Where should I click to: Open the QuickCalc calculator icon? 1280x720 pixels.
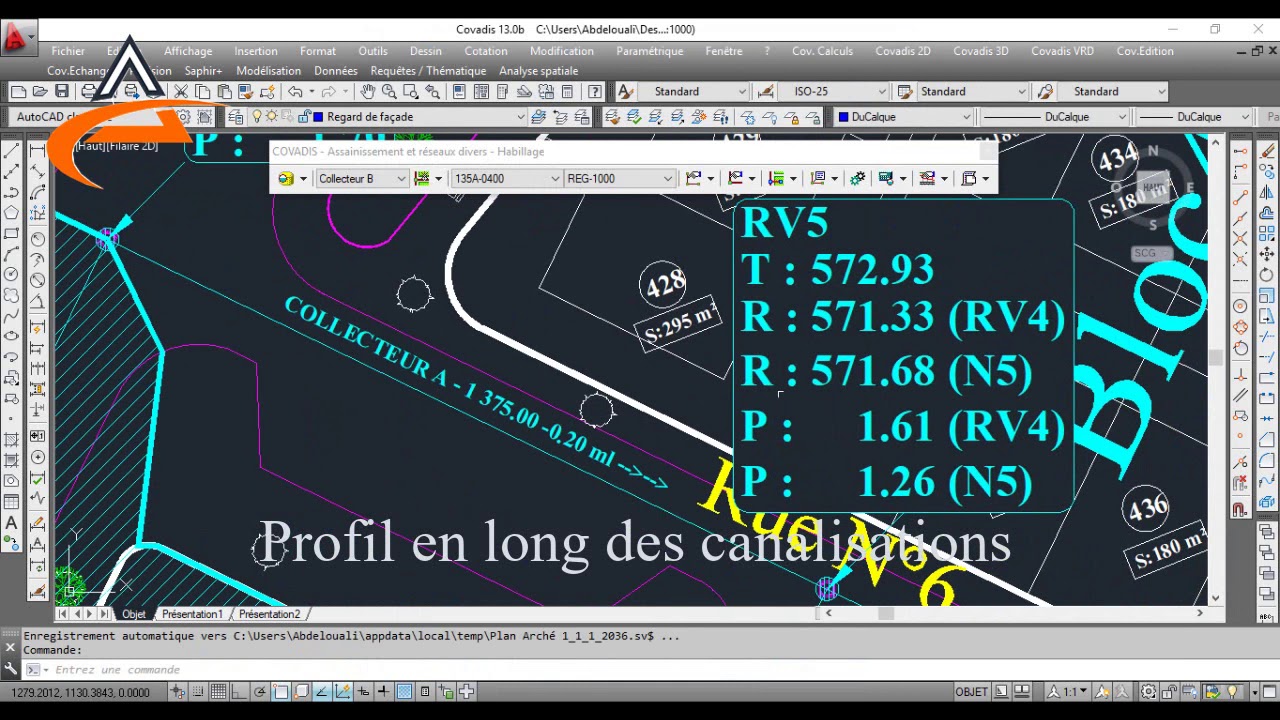(567, 91)
